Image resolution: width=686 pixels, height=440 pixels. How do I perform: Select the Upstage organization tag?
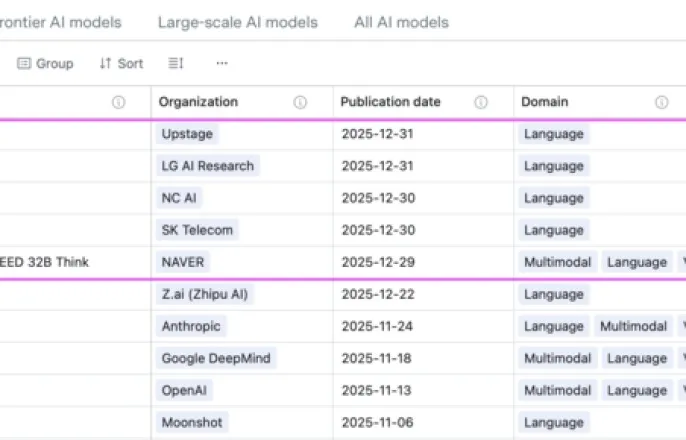187,134
